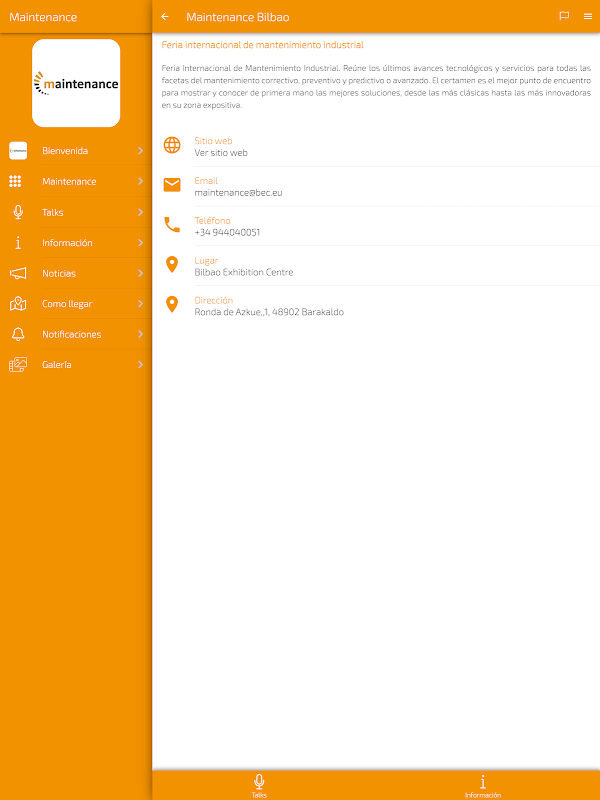Click Bilbao Exhibition Centre place

coord(244,272)
